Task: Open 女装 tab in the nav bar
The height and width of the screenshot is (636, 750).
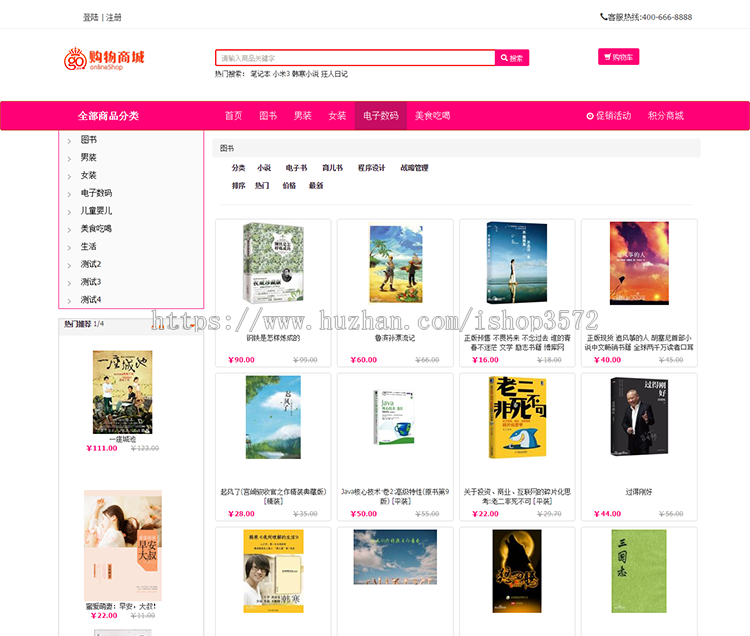Action: point(337,116)
